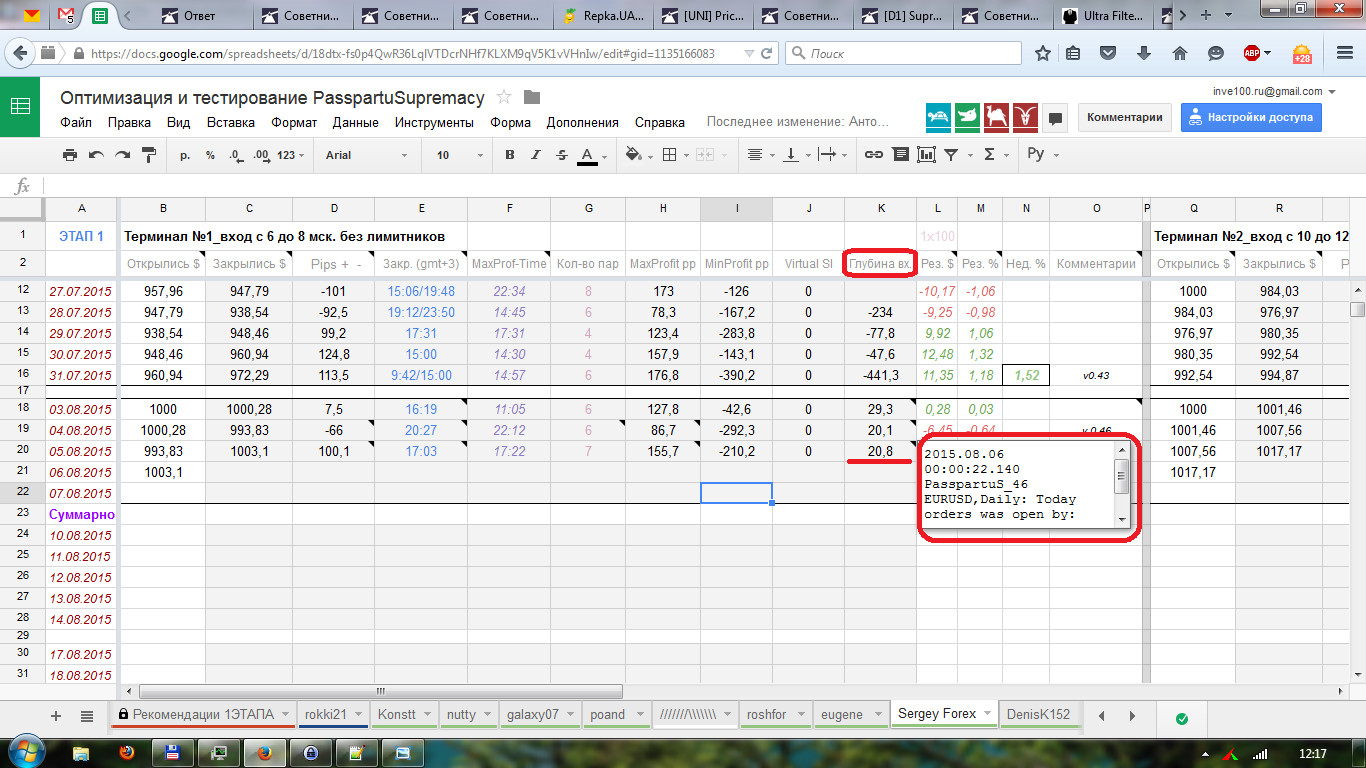The height and width of the screenshot is (768, 1366).
Task: Click the Последнее изменение link
Action: (798, 122)
